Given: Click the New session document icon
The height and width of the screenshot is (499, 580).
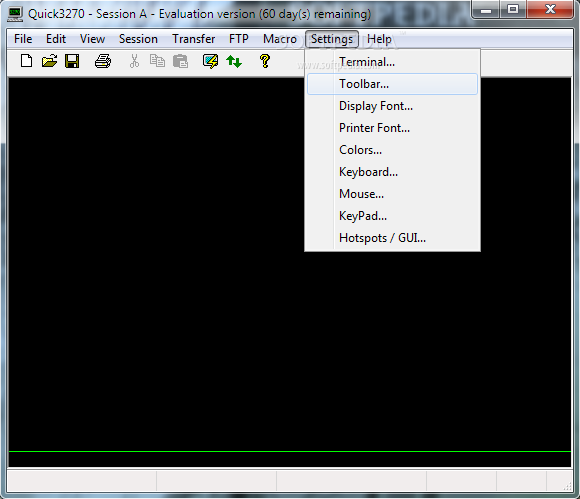Looking at the screenshot, I should 26,61.
